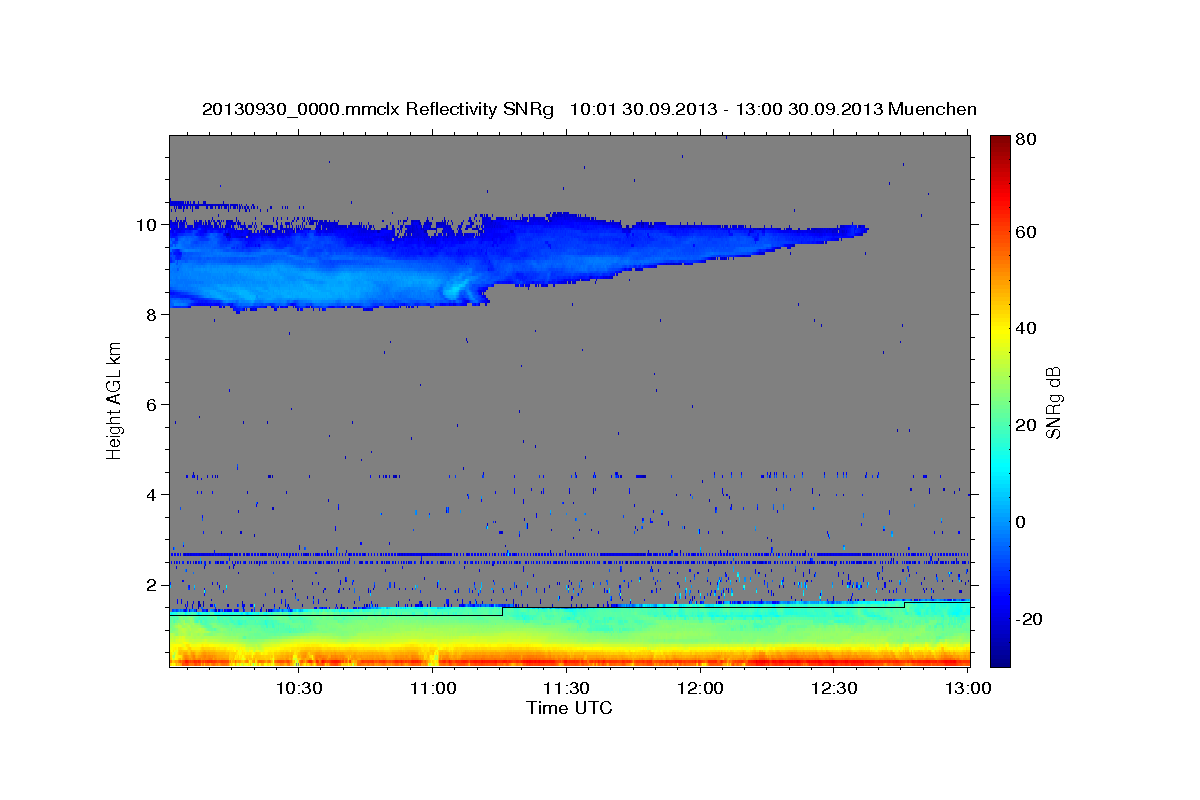Click the 10 km height tick label
This screenshot has width=1200, height=800.
pos(146,225)
